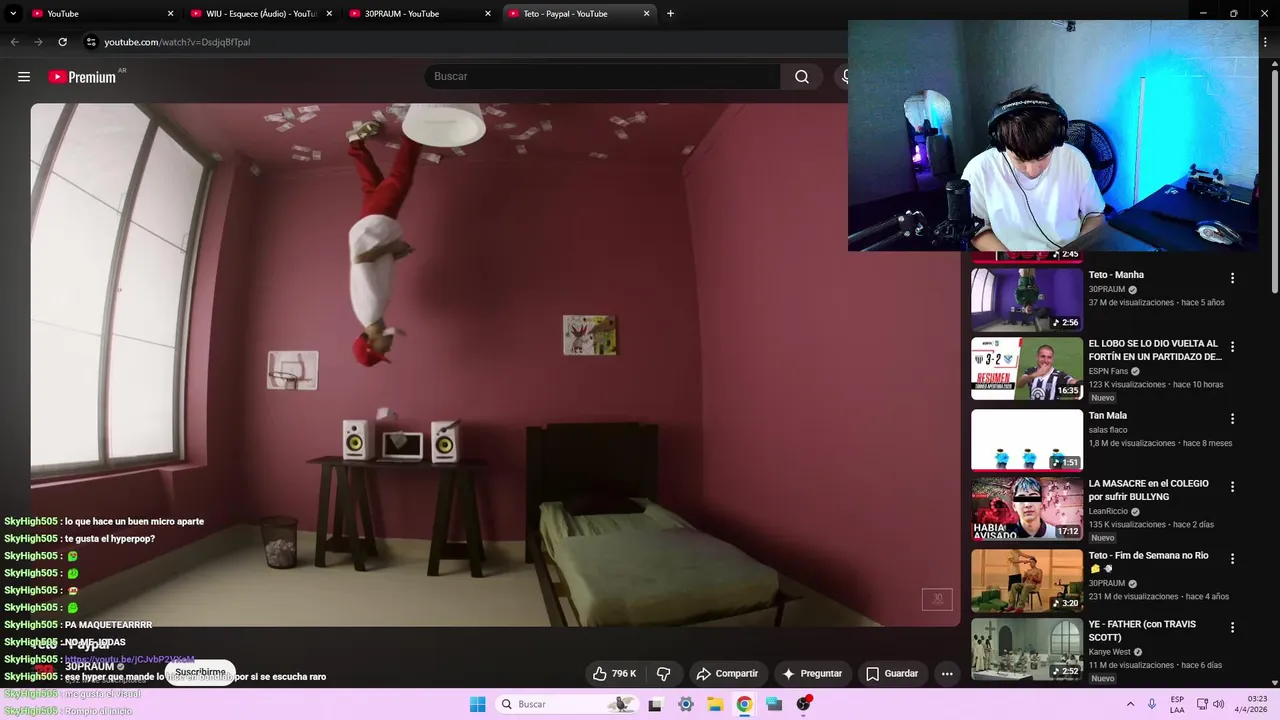Open options menu for YE - FATHER
Viewport: 1280px width, 720px height.
(x=1232, y=628)
